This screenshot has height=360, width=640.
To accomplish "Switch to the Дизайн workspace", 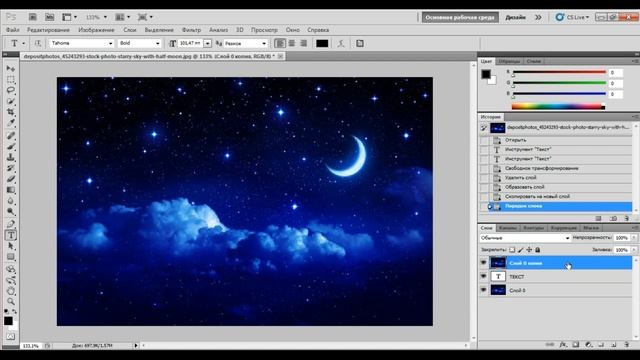I will point(516,17).
